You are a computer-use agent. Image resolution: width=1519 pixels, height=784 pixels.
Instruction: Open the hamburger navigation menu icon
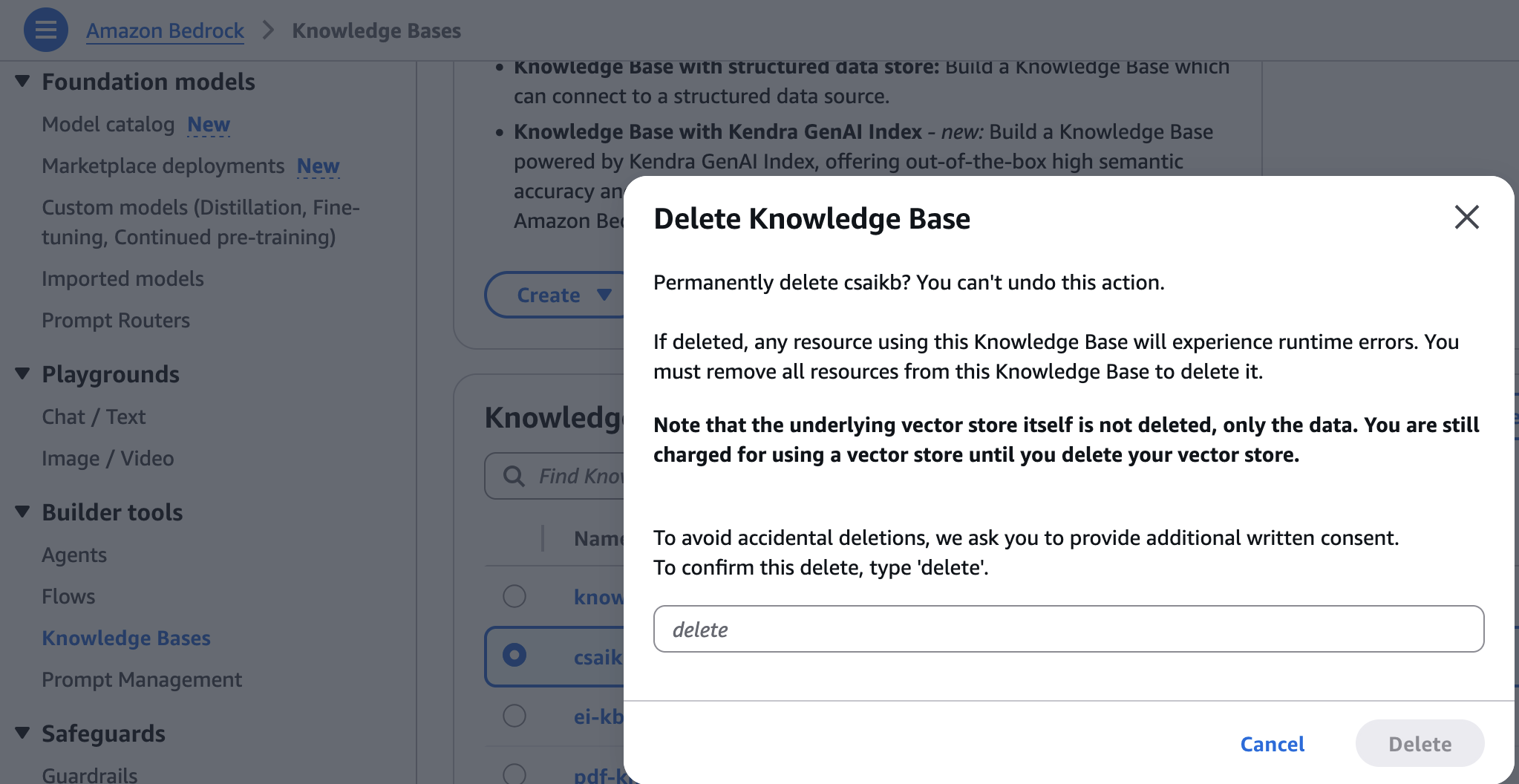pos(45,30)
